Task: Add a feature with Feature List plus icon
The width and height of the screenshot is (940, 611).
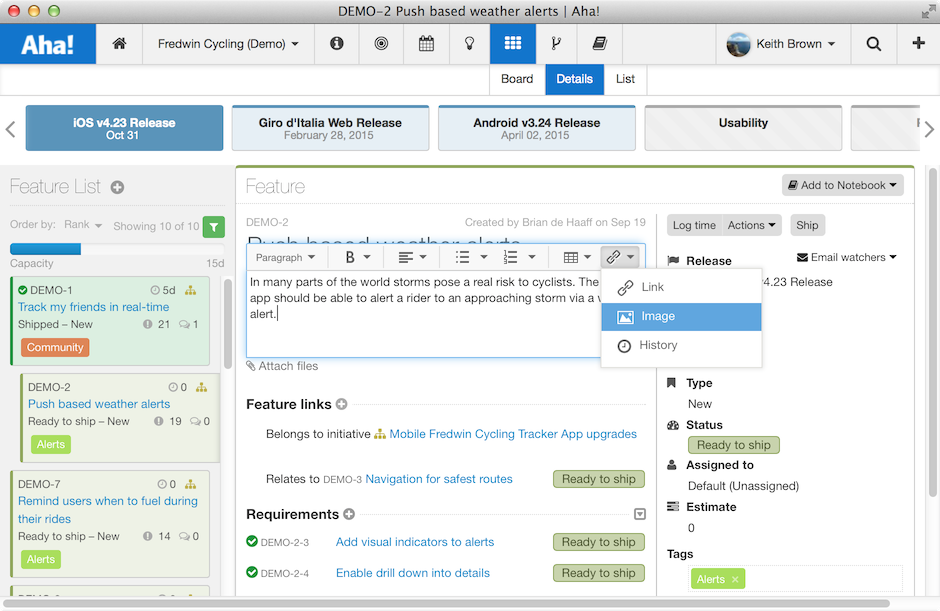Action: pyautogui.click(x=118, y=187)
